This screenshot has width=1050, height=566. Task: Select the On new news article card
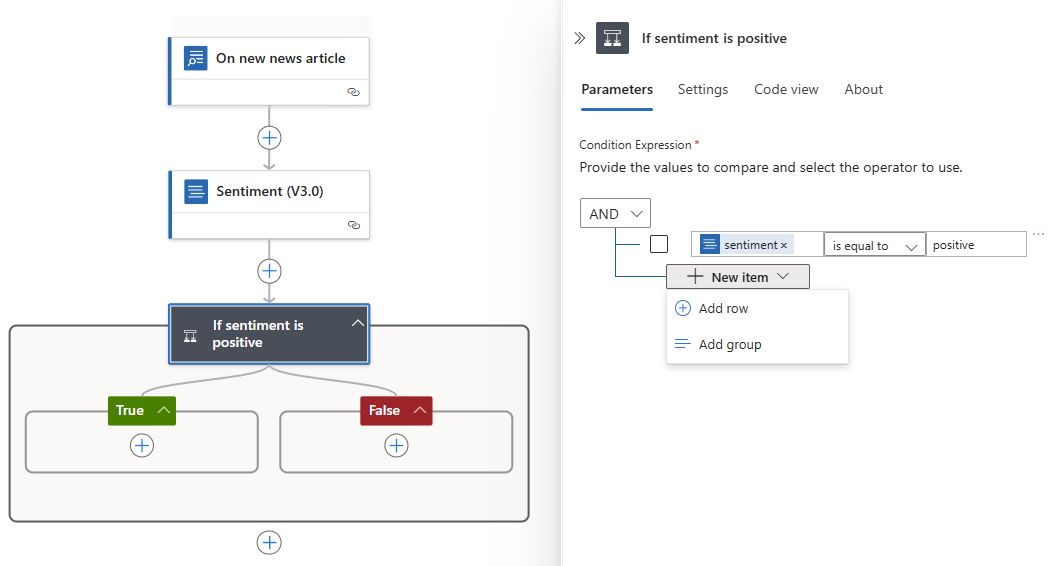[269, 71]
